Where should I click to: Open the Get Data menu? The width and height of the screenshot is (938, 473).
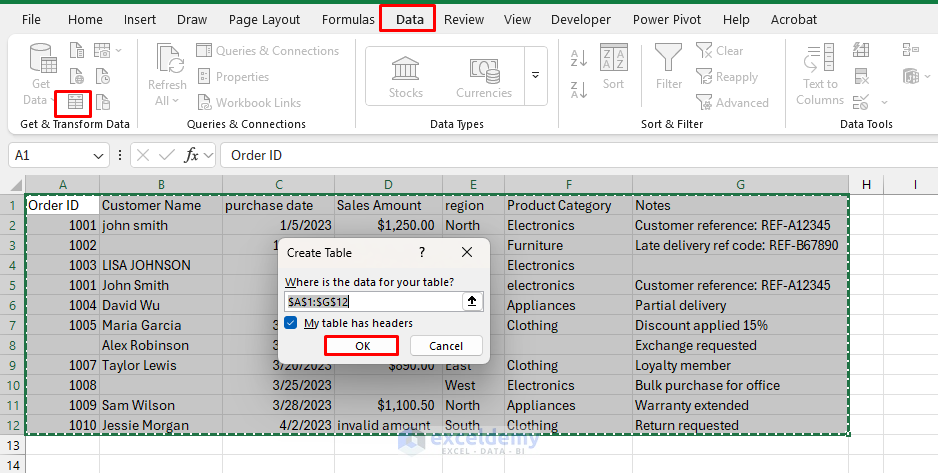click(40, 74)
